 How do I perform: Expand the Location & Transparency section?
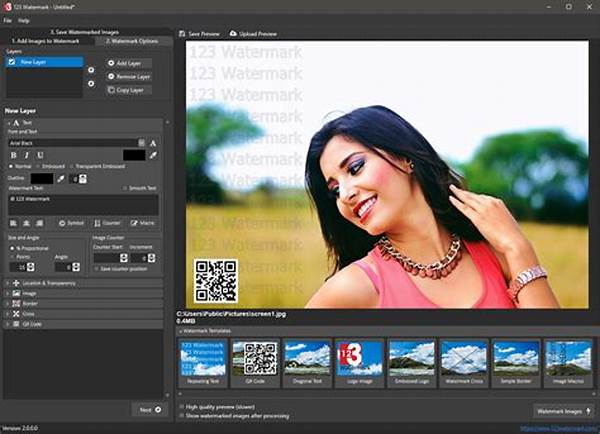[10, 283]
